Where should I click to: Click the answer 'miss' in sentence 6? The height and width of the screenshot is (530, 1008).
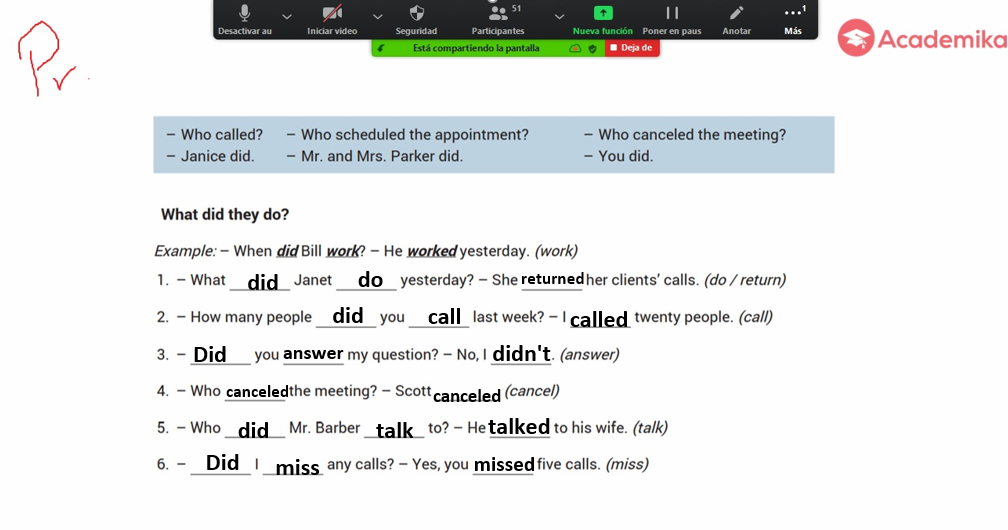click(x=297, y=468)
